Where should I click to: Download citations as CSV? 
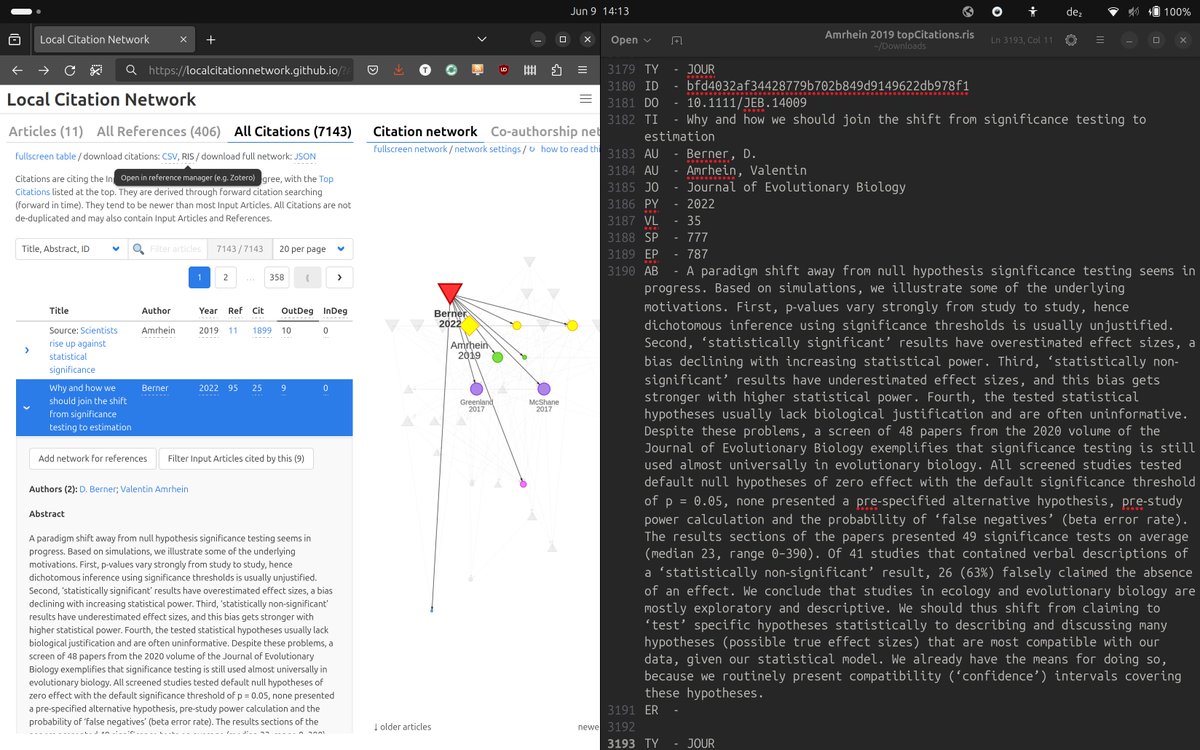tap(170, 156)
